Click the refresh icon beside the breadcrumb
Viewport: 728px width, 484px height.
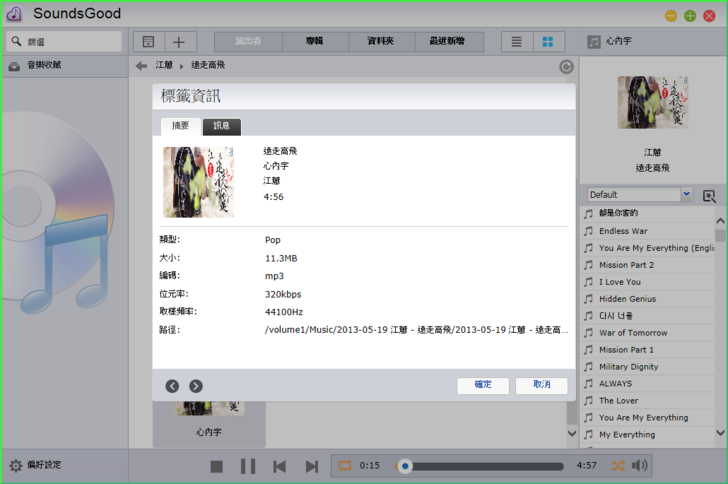click(x=566, y=66)
